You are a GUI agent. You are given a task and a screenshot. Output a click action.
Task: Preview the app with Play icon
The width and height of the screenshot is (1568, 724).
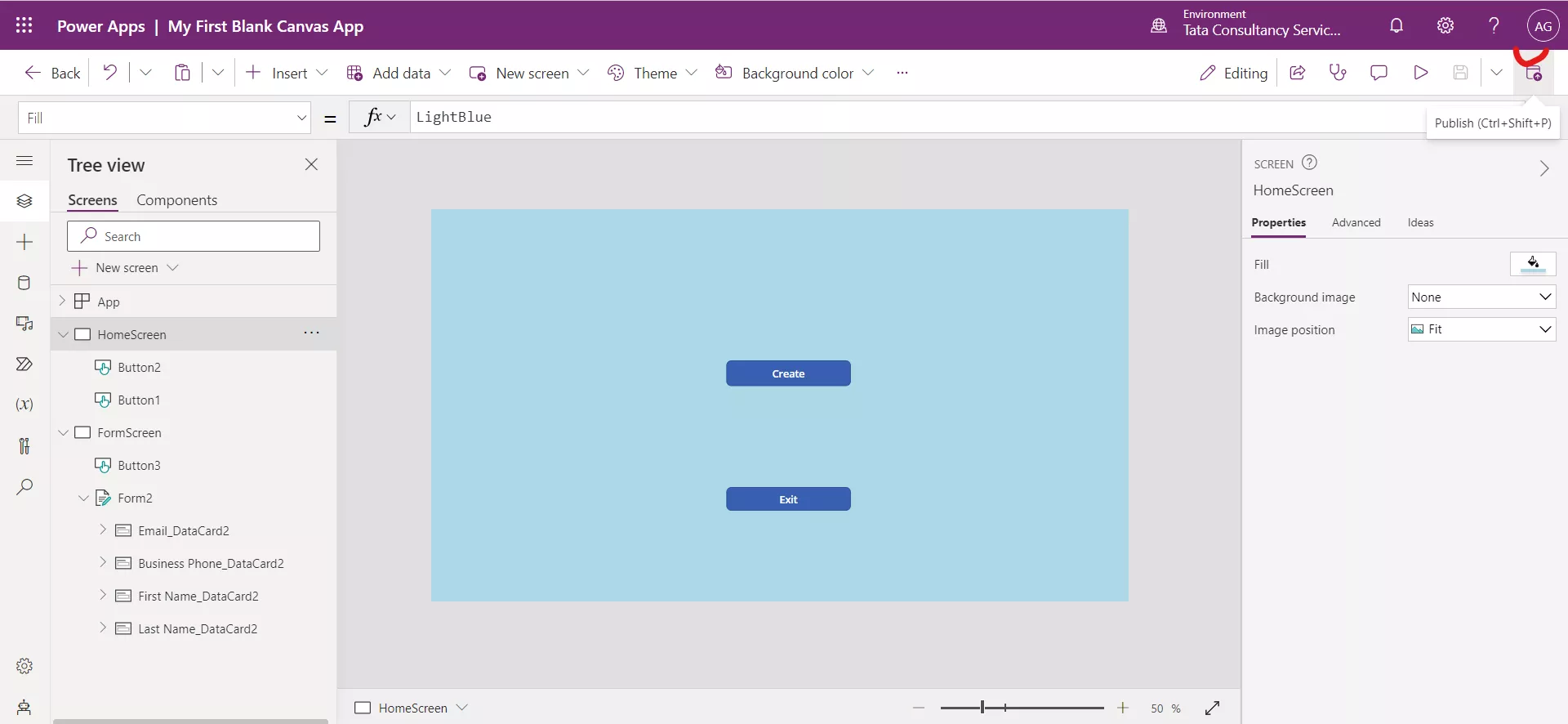pyautogui.click(x=1420, y=73)
